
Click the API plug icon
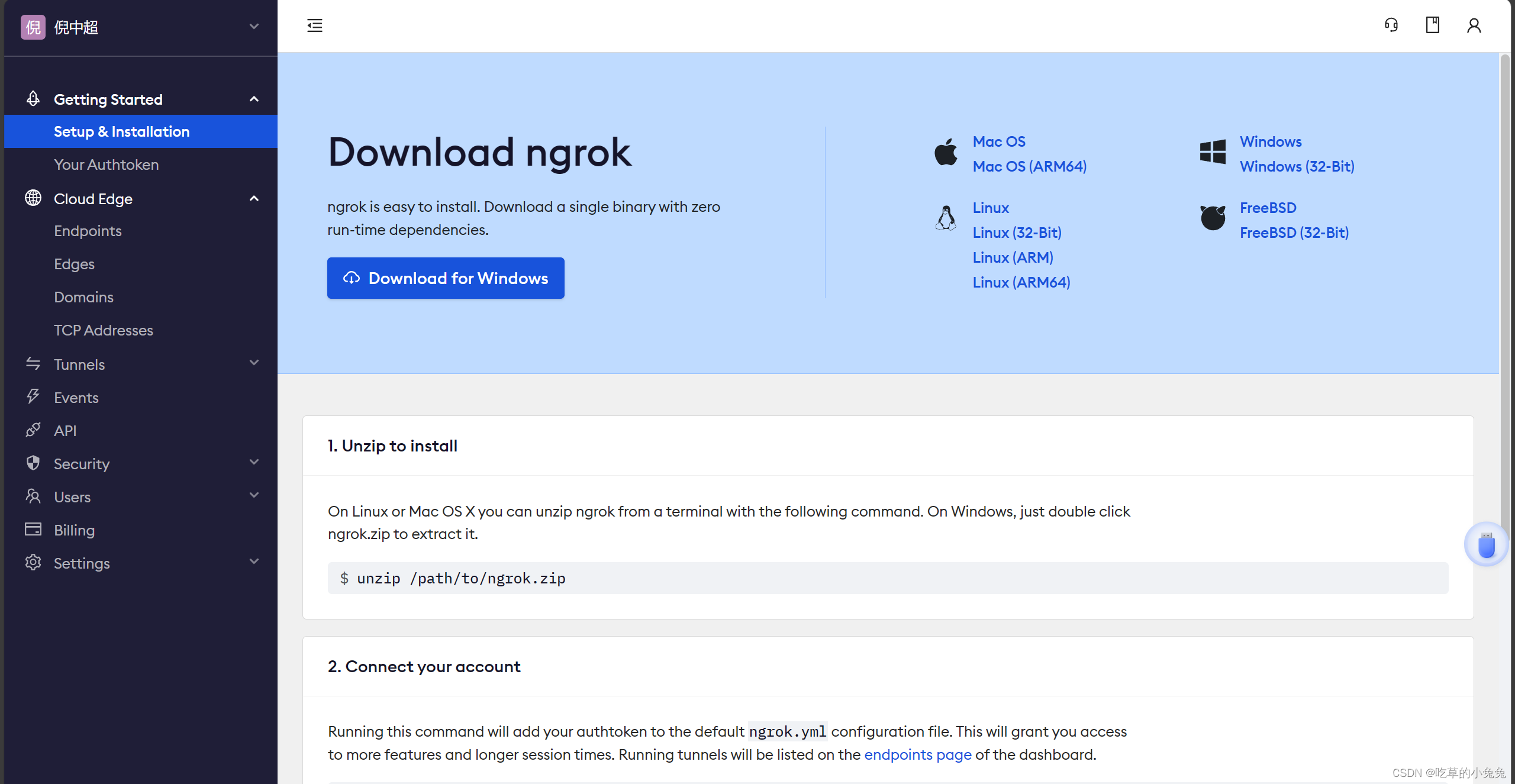point(33,430)
